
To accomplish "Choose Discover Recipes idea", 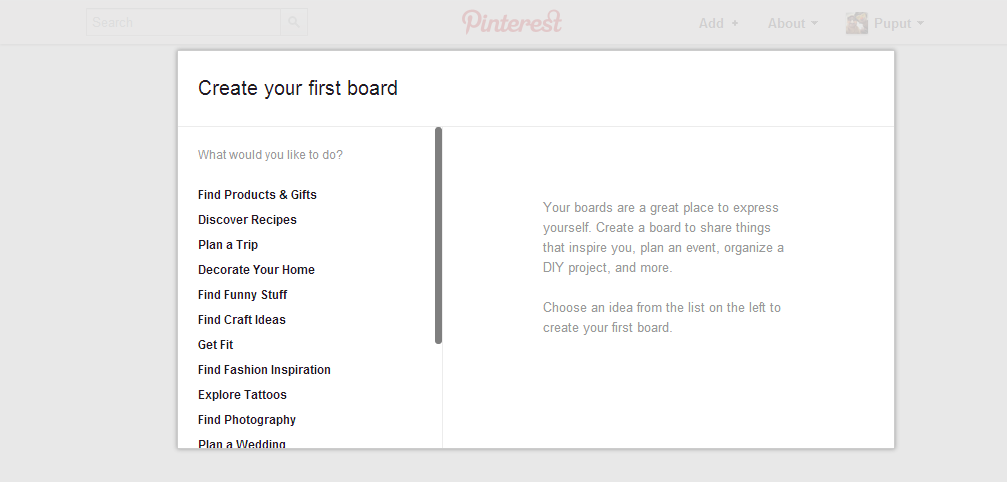I will [x=247, y=219].
